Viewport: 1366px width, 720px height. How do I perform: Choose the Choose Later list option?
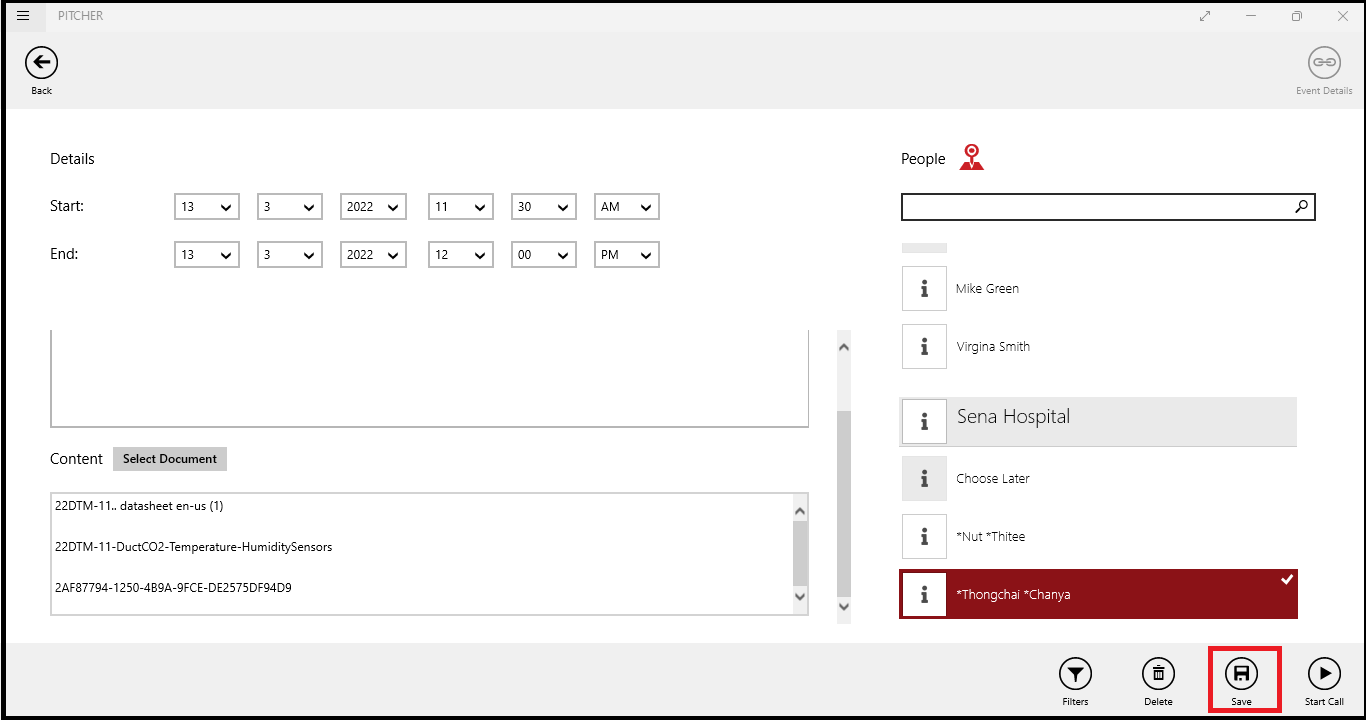click(x=1100, y=479)
